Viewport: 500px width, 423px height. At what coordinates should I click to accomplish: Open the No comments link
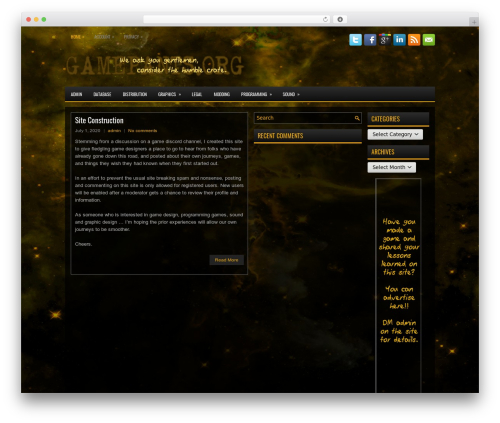pos(142,131)
